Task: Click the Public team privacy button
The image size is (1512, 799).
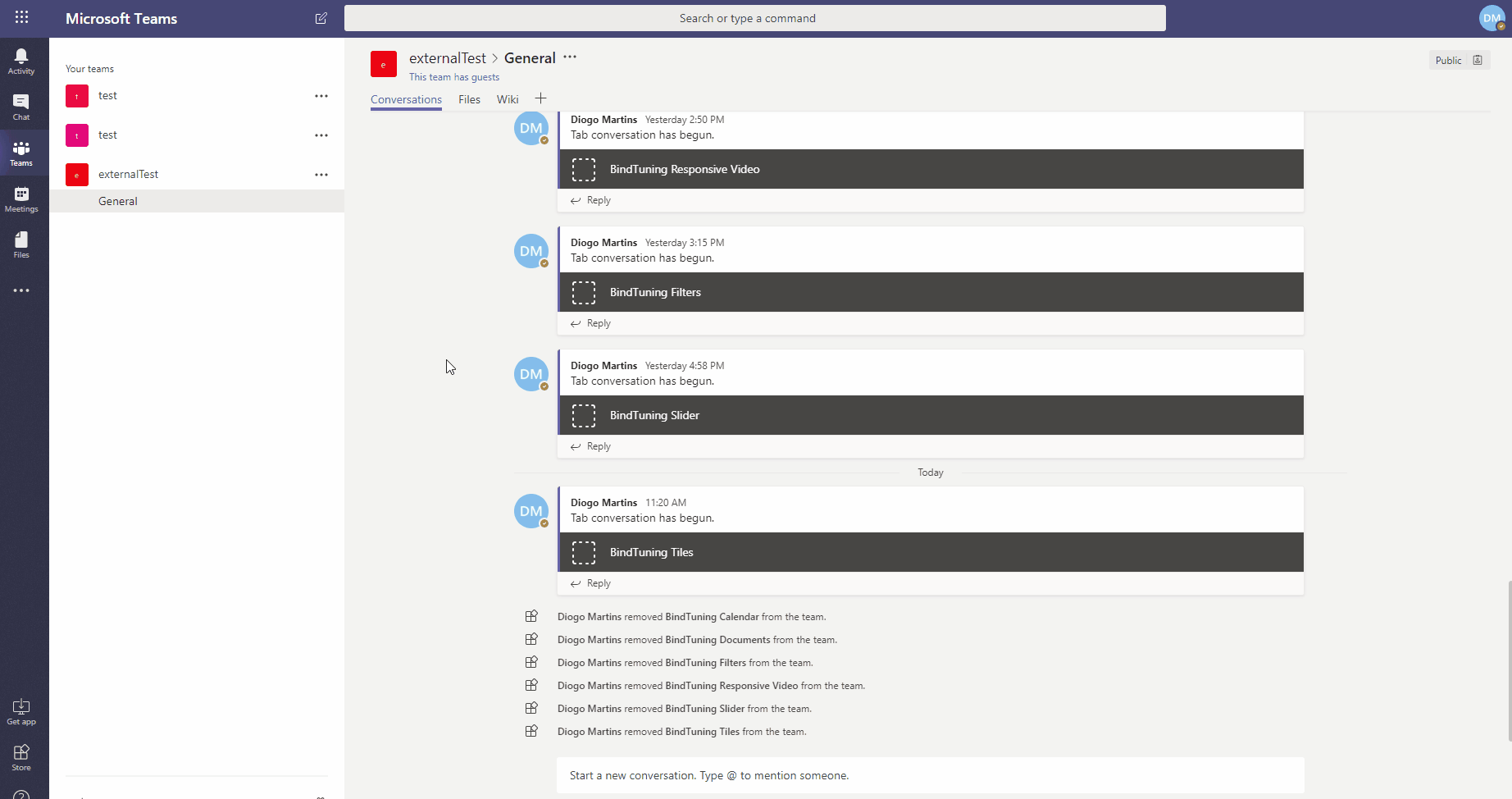Action: pyautogui.click(x=1459, y=60)
